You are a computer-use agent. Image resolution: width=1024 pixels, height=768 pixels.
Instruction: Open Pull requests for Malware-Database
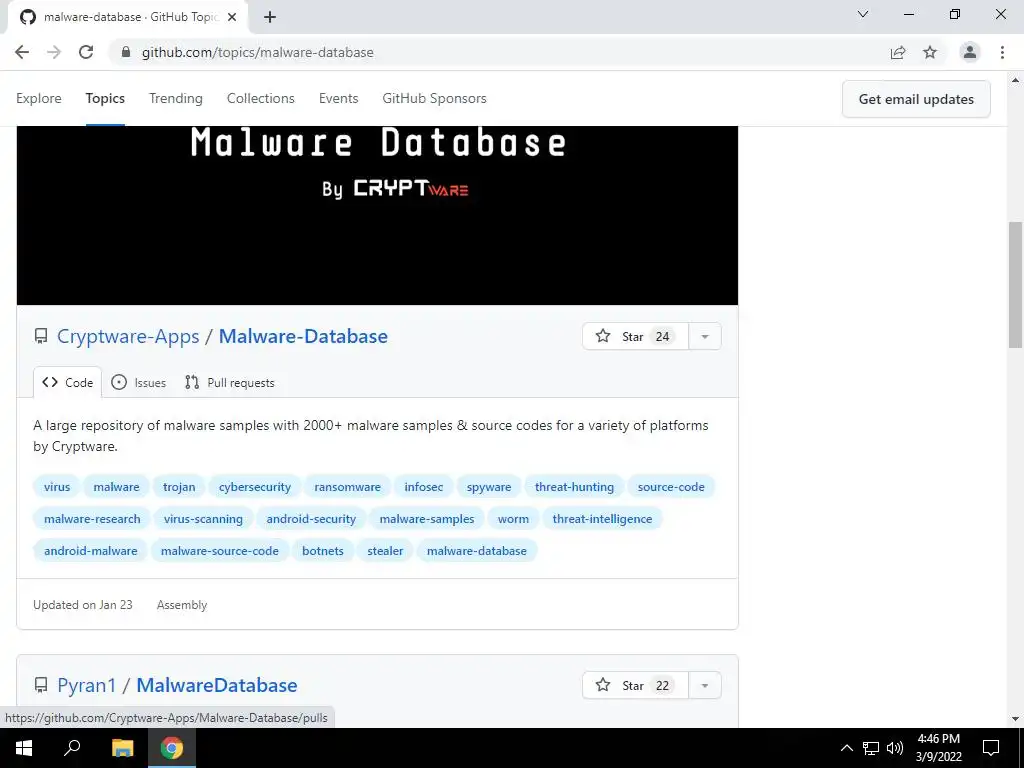click(x=229, y=383)
